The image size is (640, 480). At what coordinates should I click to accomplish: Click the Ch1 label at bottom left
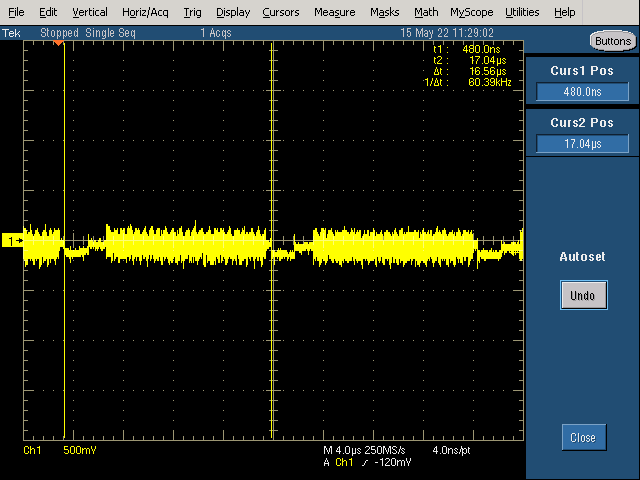(x=32, y=450)
